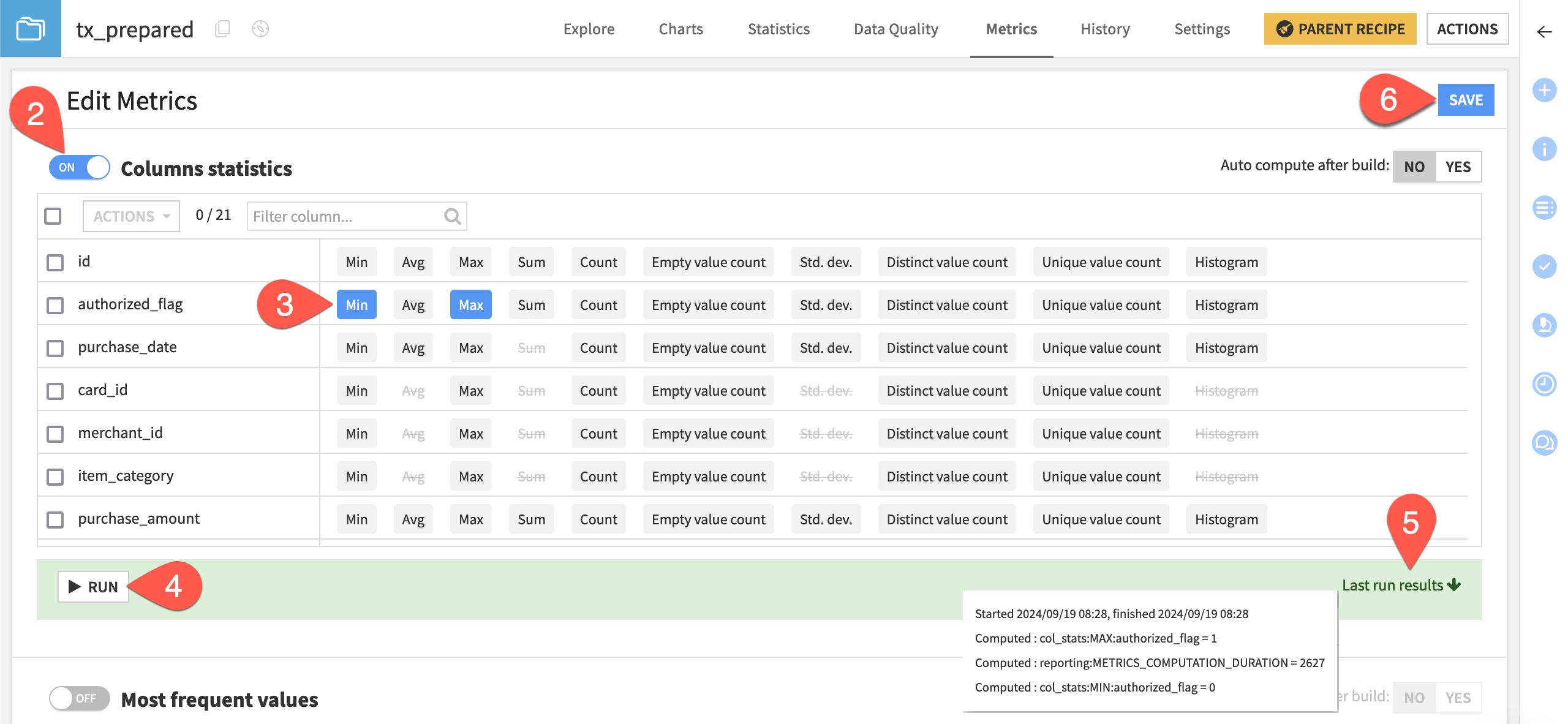Screen dimensions: 1568x724
Task: Collapse the right sidebar with arrow
Action: [1543, 32]
